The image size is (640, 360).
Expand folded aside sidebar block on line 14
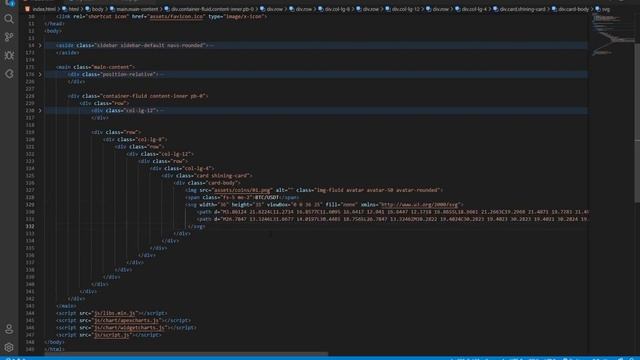click(x=40, y=45)
